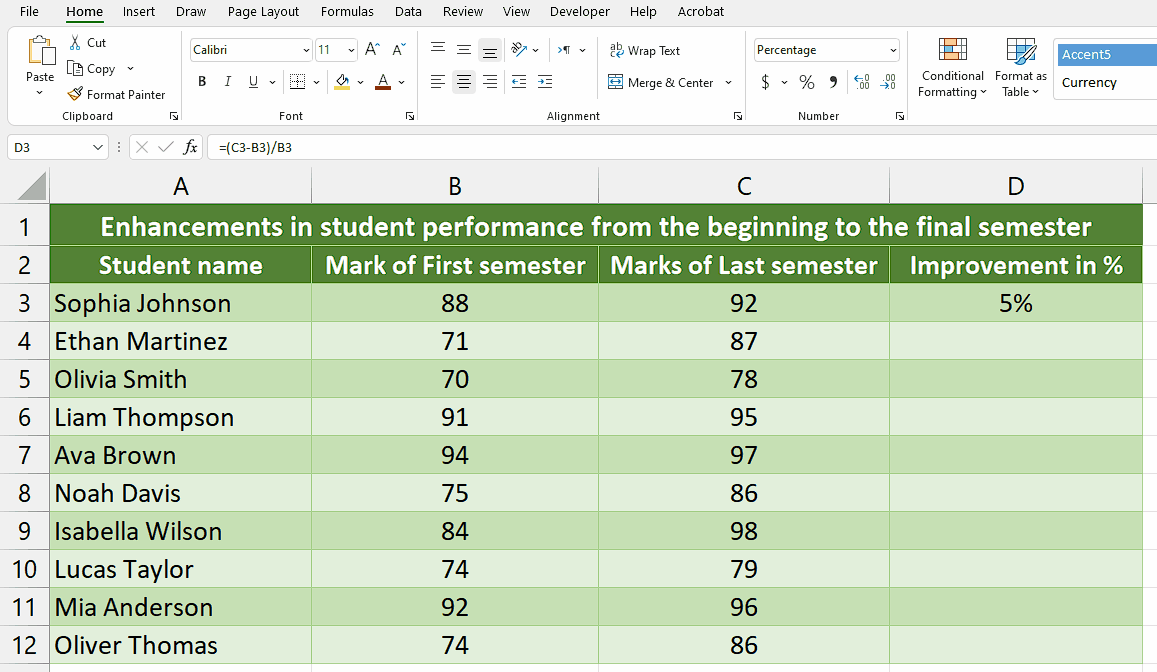Align text to the middle vertically

[x=463, y=49]
